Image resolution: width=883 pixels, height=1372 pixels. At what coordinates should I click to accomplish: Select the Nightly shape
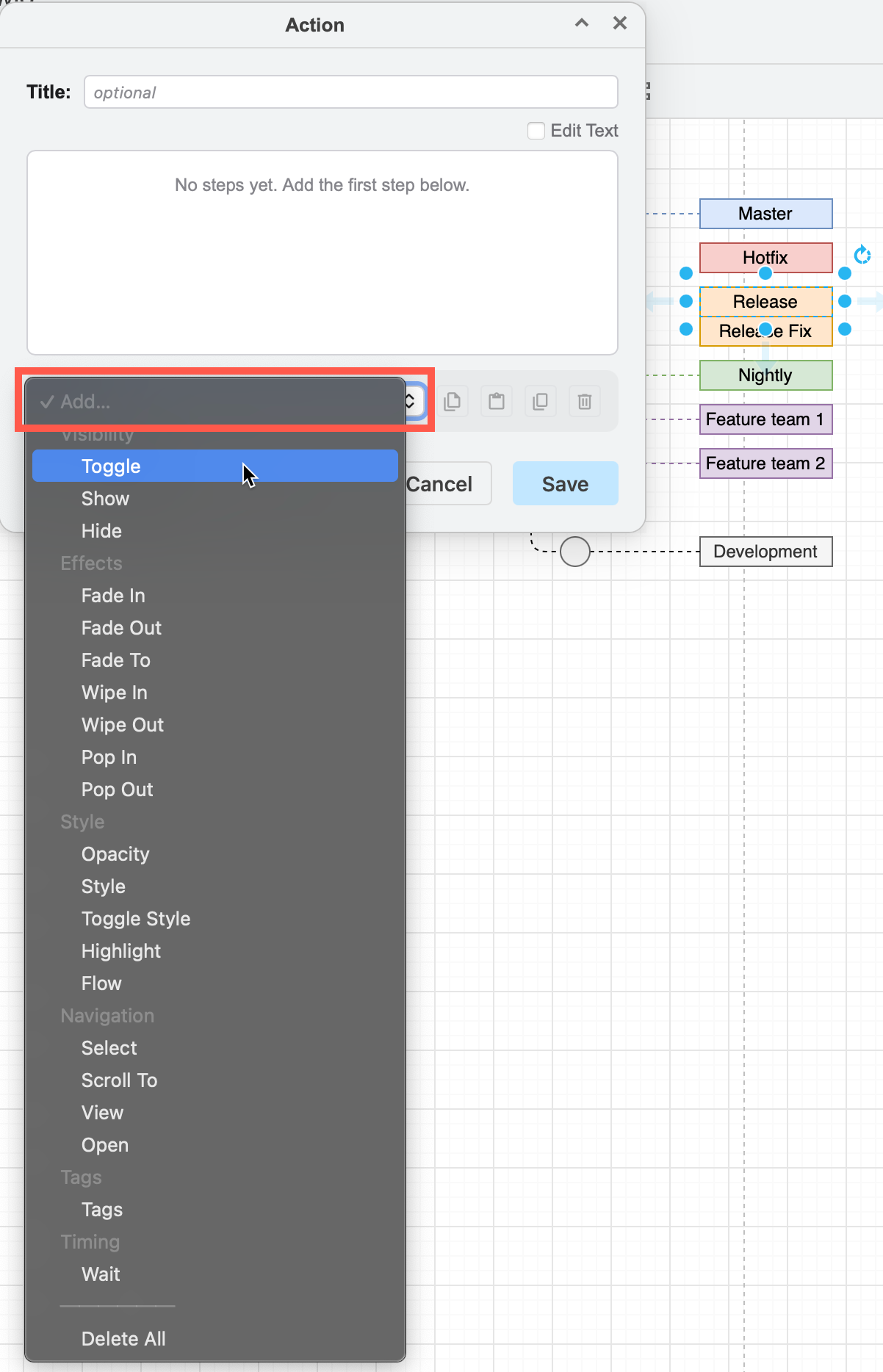point(765,375)
